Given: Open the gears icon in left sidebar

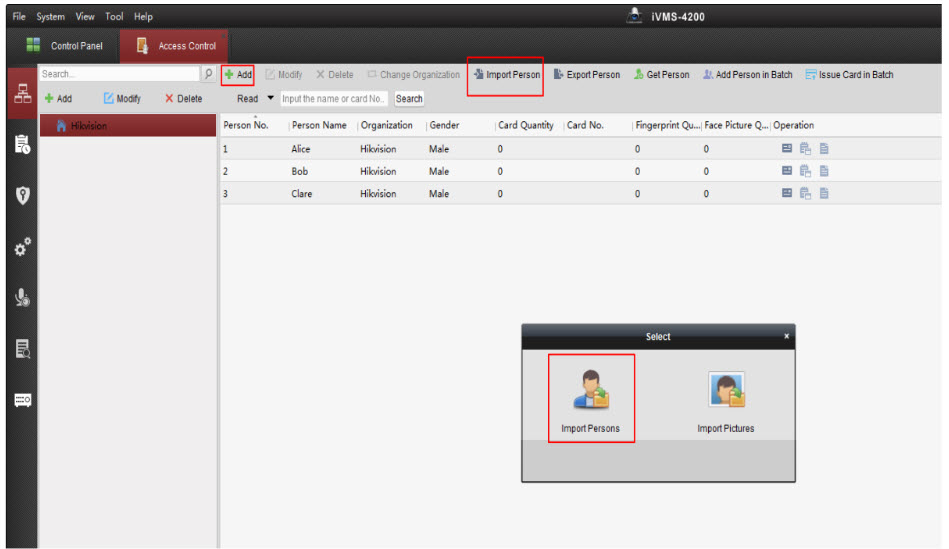Looking at the screenshot, I should pos(21,246).
